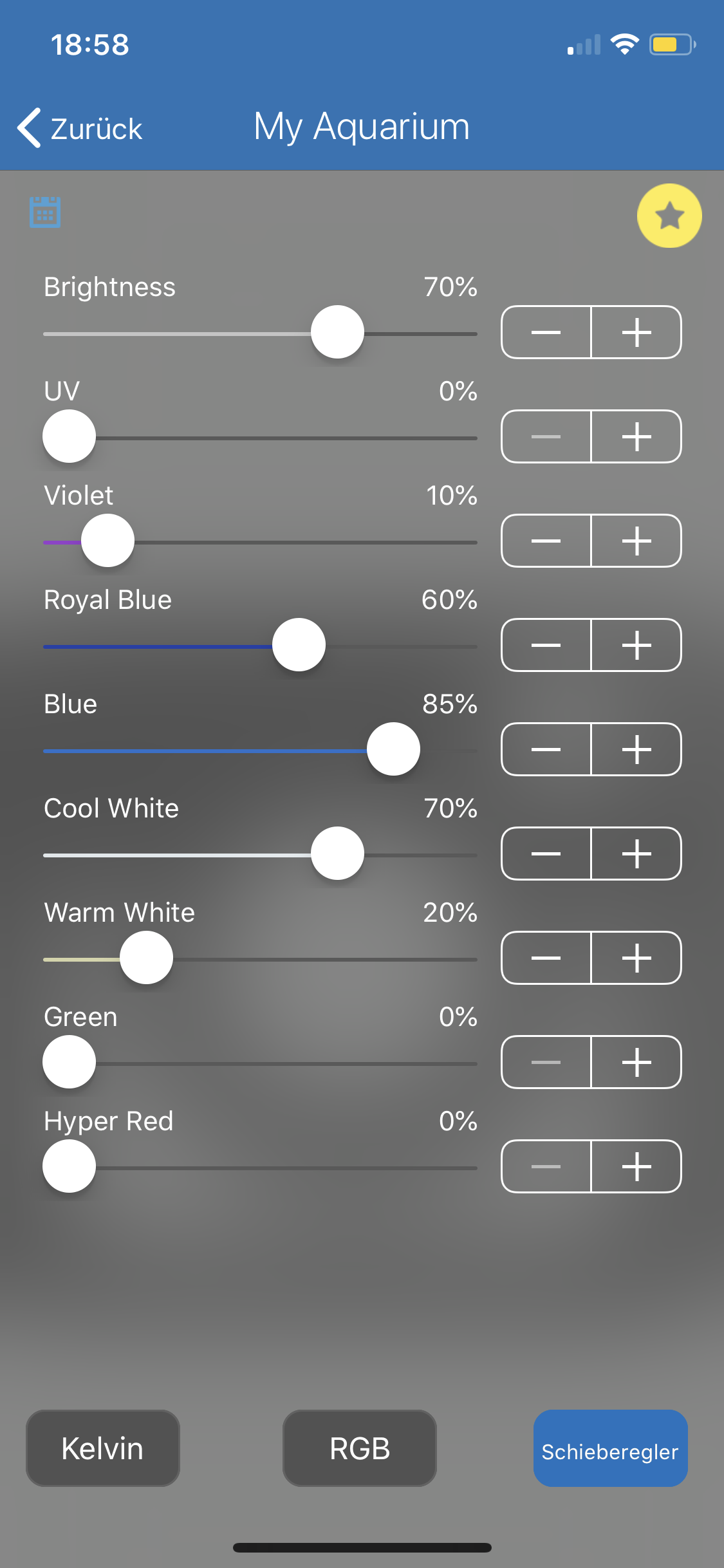Image resolution: width=724 pixels, height=1568 pixels.
Task: Click the Brightness slider handle
Action: click(337, 332)
